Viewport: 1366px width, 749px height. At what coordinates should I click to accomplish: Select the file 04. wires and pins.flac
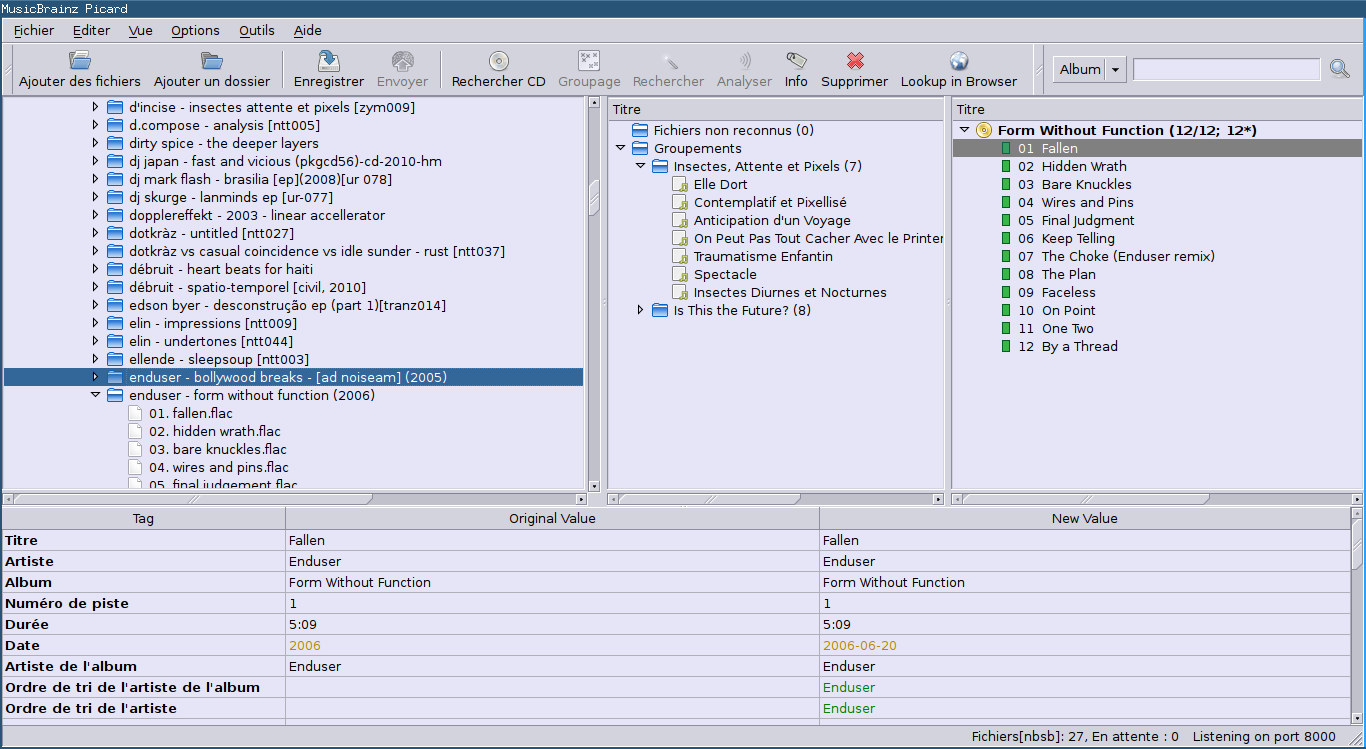pos(219,467)
